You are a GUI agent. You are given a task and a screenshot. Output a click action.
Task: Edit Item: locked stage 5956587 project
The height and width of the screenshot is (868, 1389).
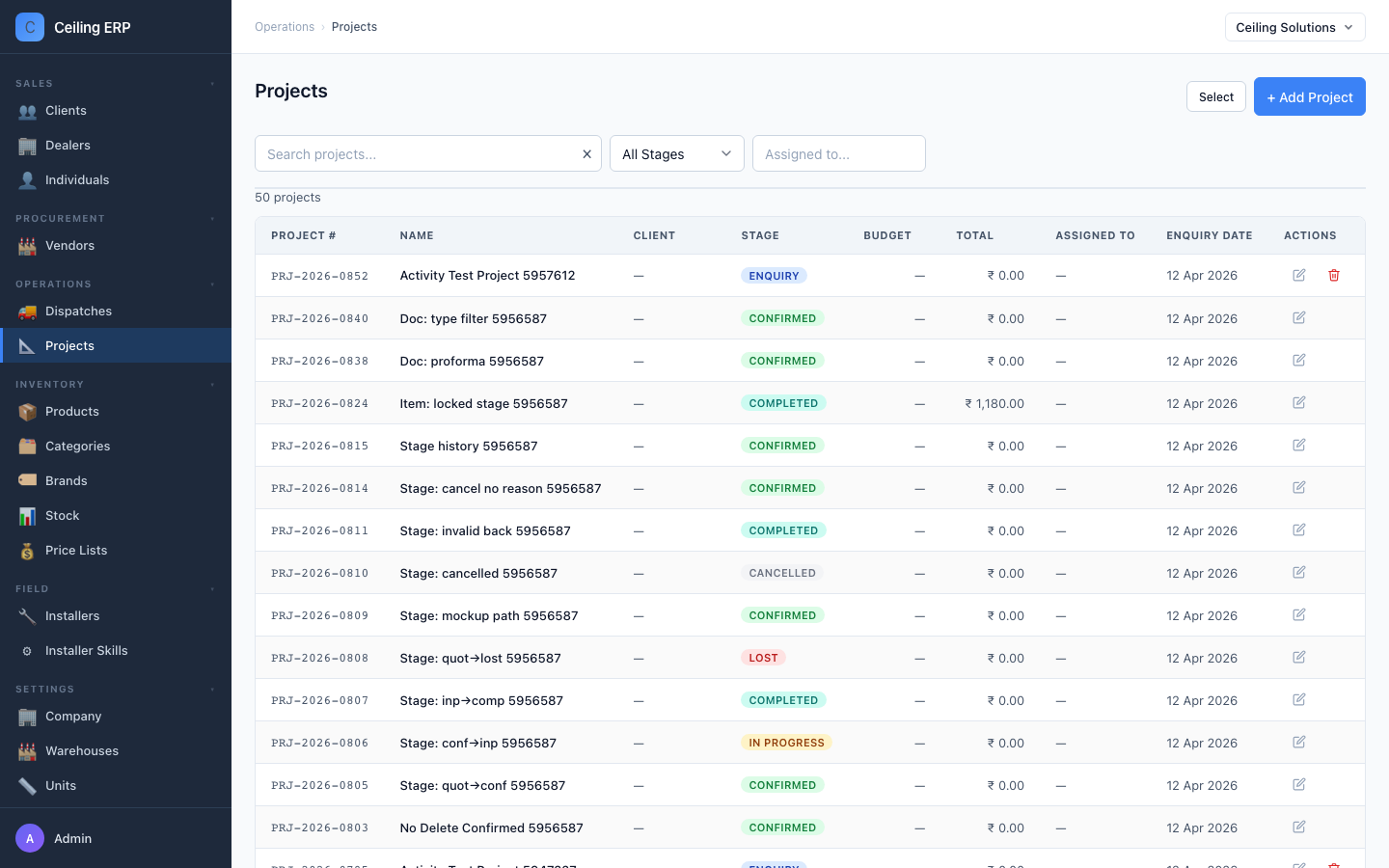(x=1299, y=402)
